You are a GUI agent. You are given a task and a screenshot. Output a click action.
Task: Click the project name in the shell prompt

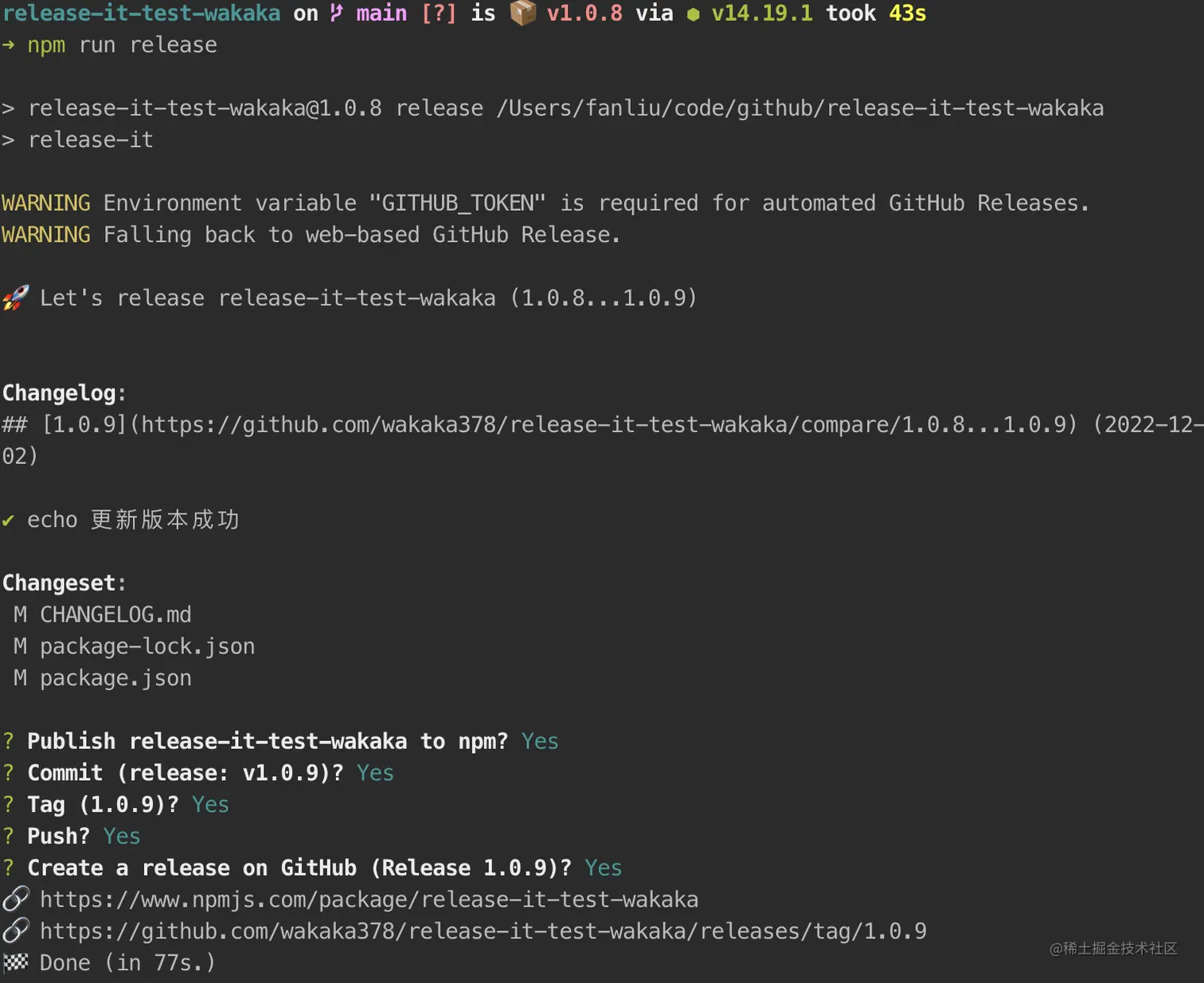coord(142,13)
